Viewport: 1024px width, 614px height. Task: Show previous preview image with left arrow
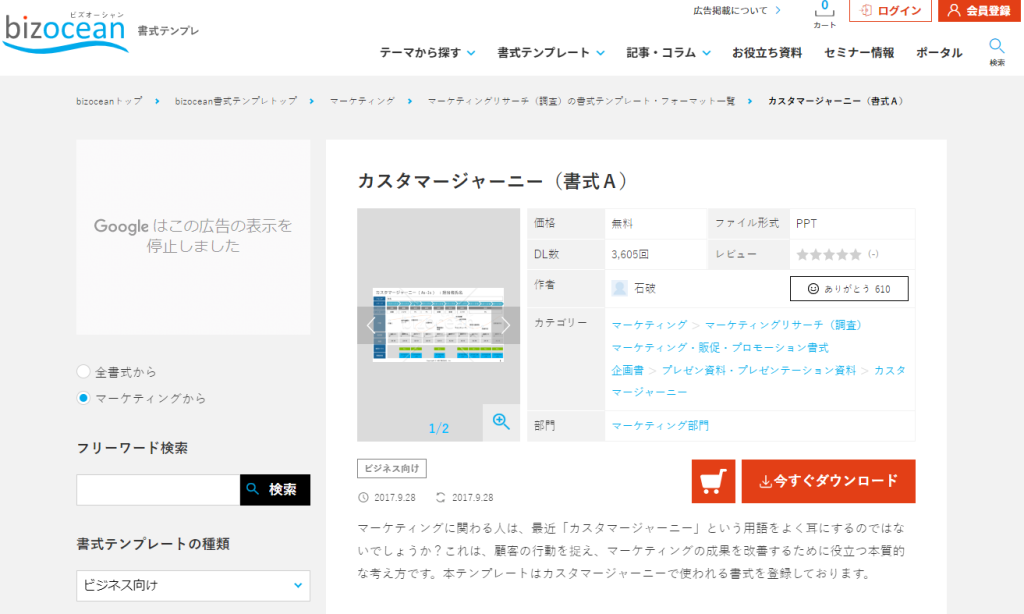(x=371, y=325)
